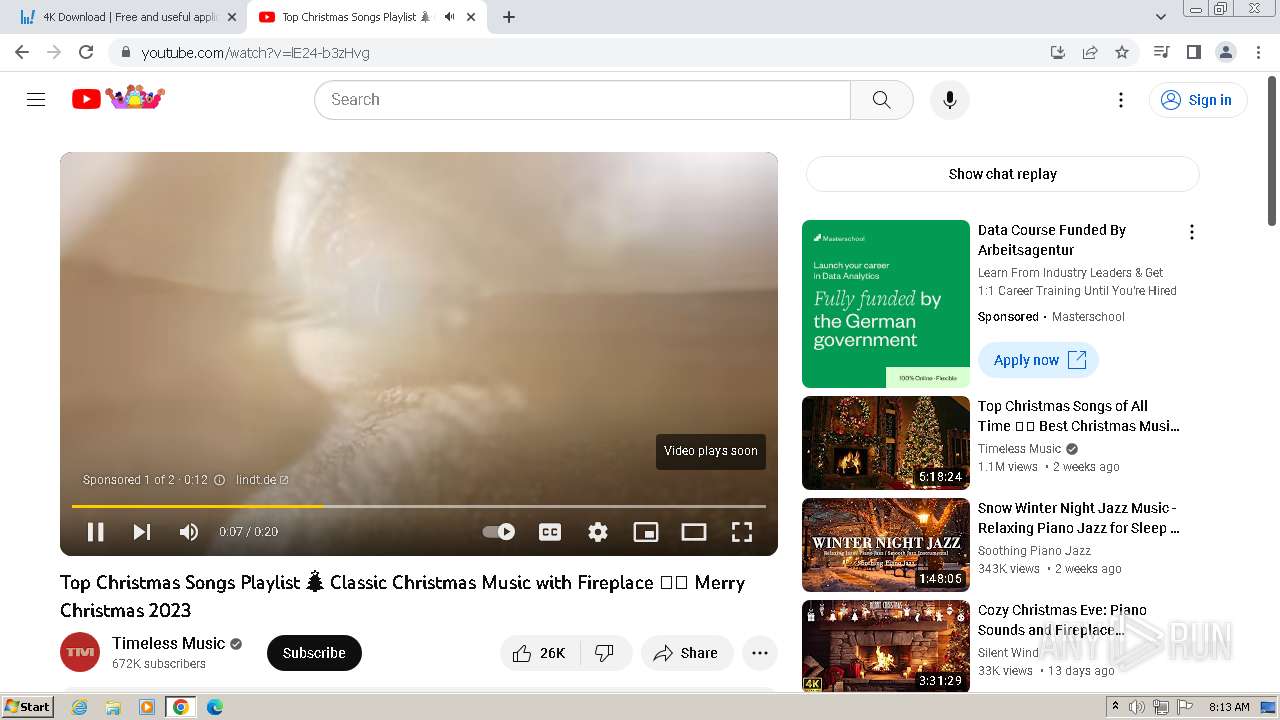Go back in browser history
1280x720 pixels.
tap(22, 52)
